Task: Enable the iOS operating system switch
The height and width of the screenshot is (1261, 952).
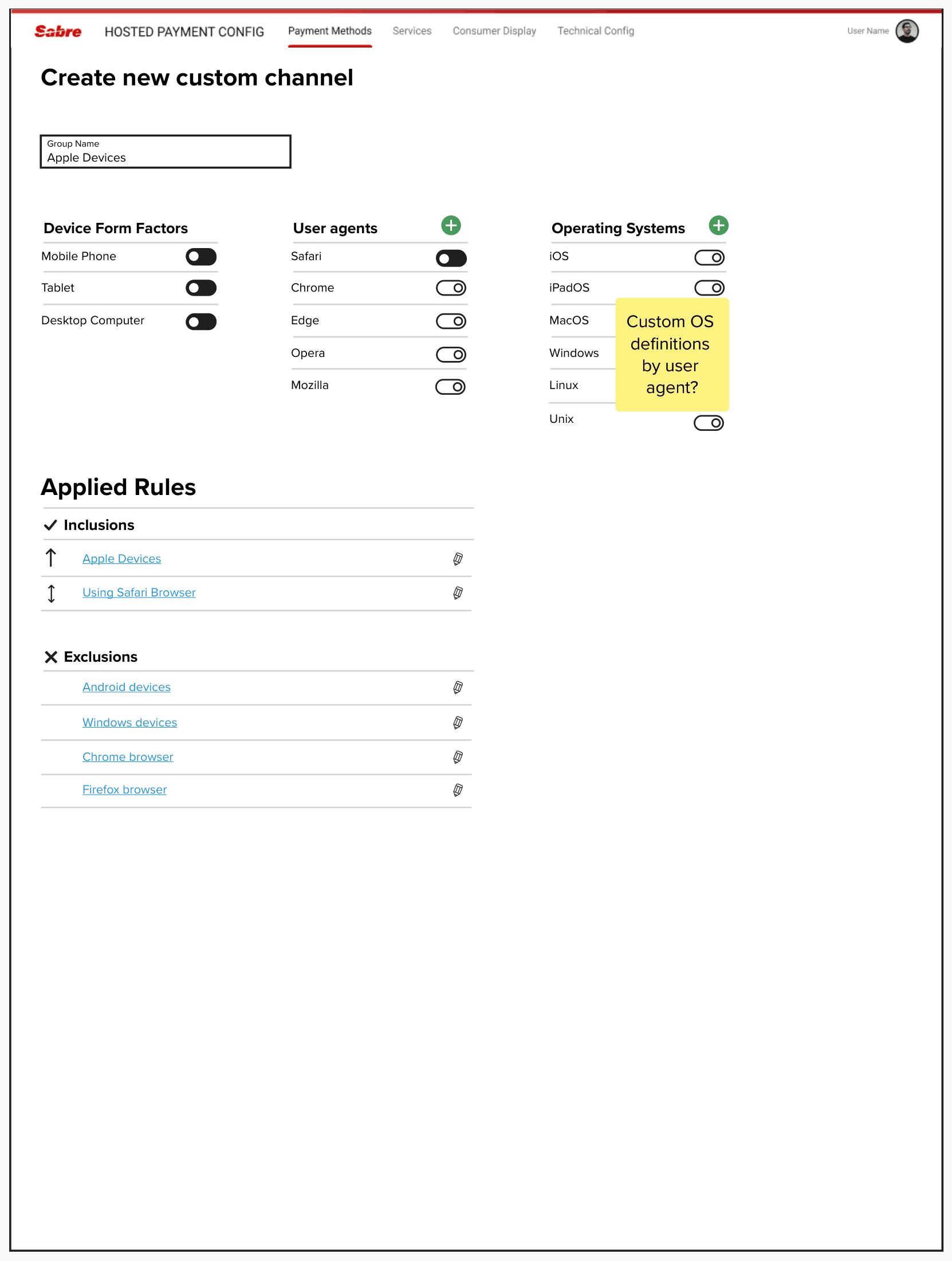Action: coord(710,258)
